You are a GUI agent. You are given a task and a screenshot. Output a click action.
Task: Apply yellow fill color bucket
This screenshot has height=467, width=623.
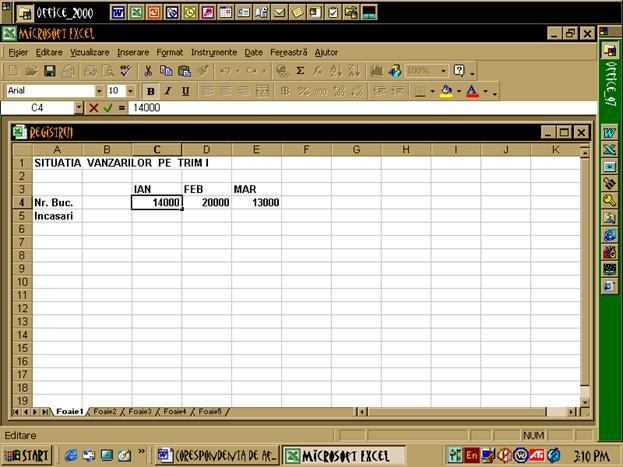pos(446,91)
